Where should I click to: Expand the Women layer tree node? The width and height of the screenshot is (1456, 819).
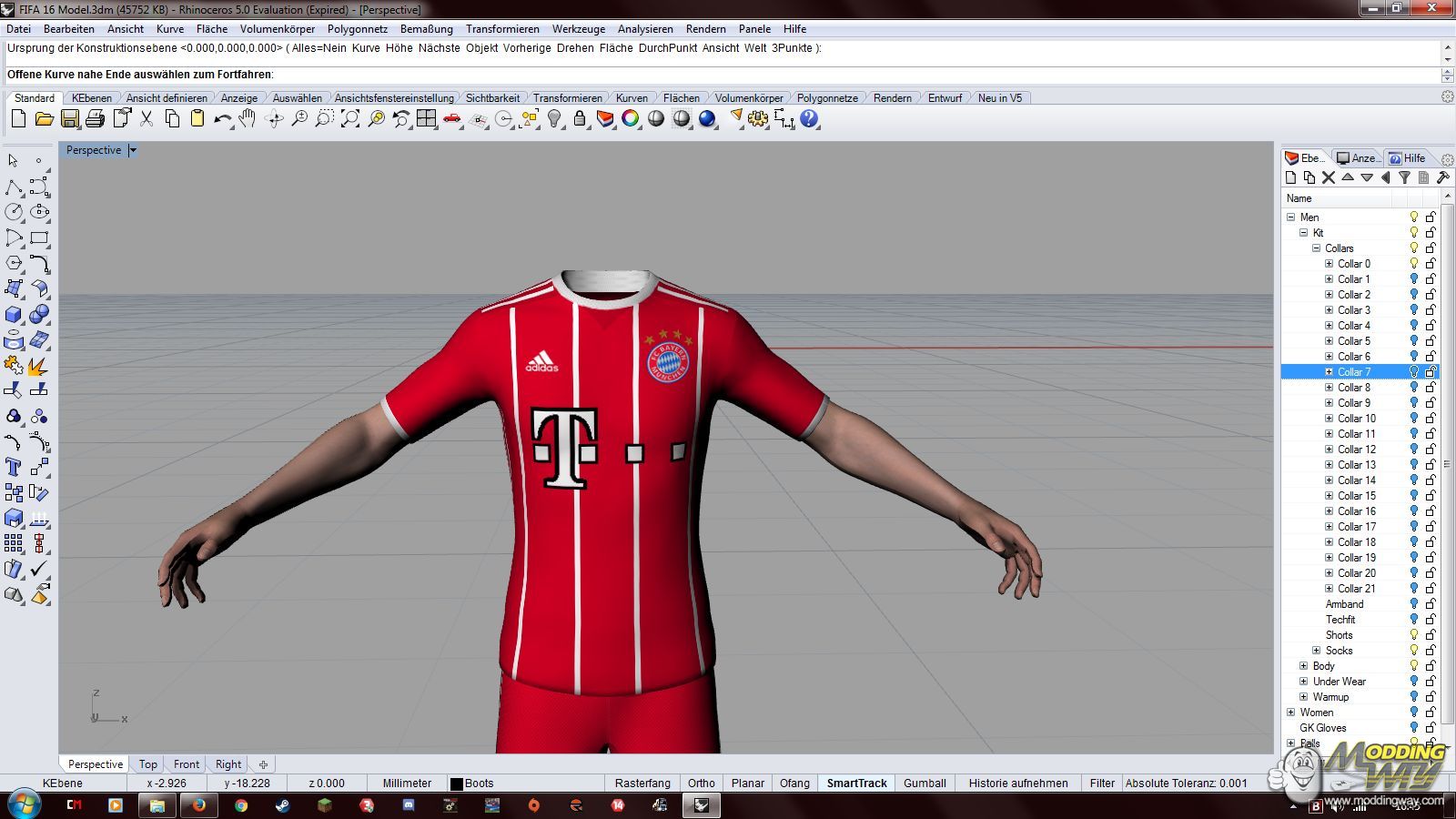tap(1290, 713)
